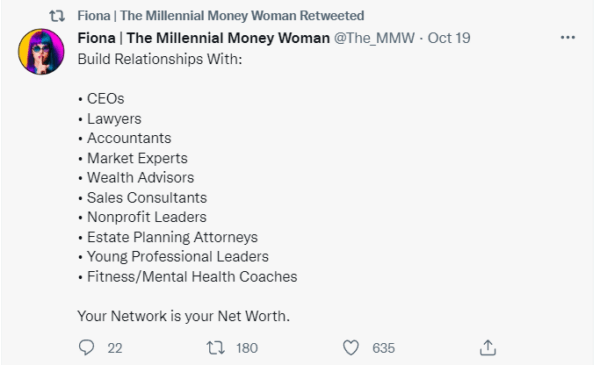Open Fiona's purple-haired profile avatar

(41, 51)
